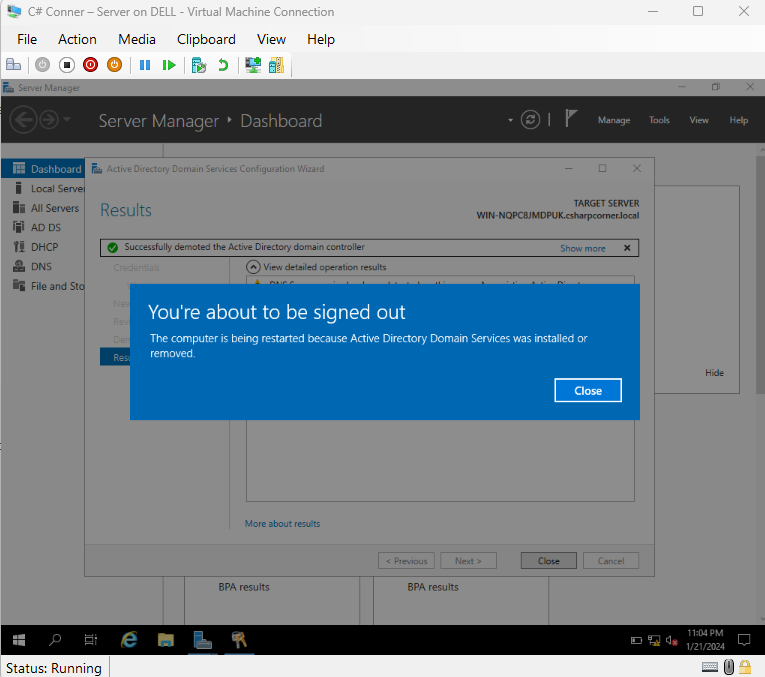Screen dimensions: 765x677
Task: Open the Tools menu in Server Manager
Action: (659, 120)
